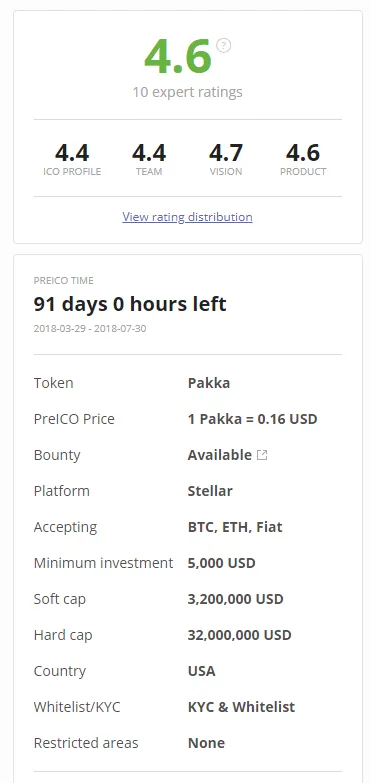371x783 pixels.
Task: Click the BTC, ETH, Fiat accepting value
Action: tap(235, 527)
